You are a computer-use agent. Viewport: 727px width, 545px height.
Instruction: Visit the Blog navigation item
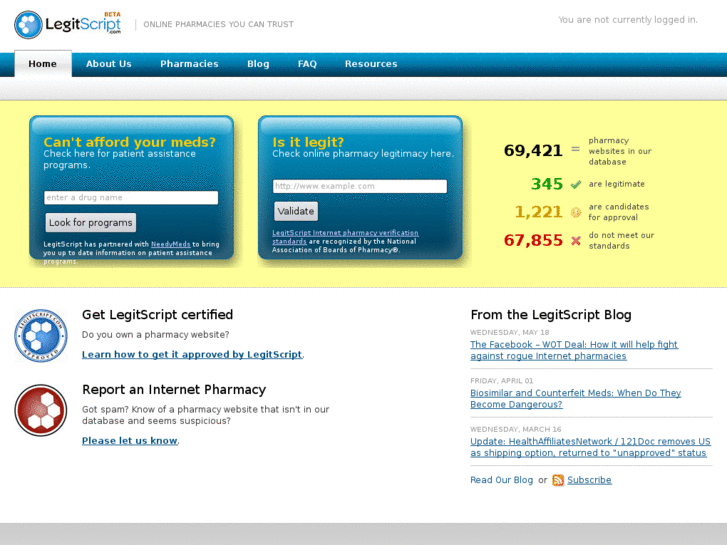(258, 64)
